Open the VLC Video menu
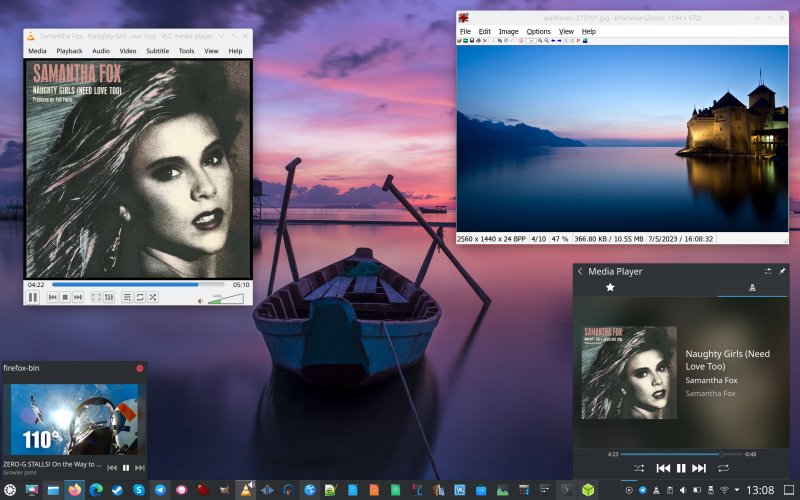The height and width of the screenshot is (500, 800). (x=128, y=51)
